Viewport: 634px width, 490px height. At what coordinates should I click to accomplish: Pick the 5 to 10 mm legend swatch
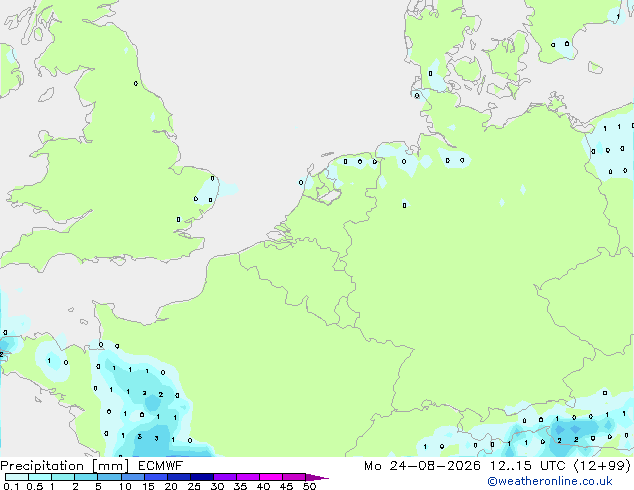click(109, 477)
